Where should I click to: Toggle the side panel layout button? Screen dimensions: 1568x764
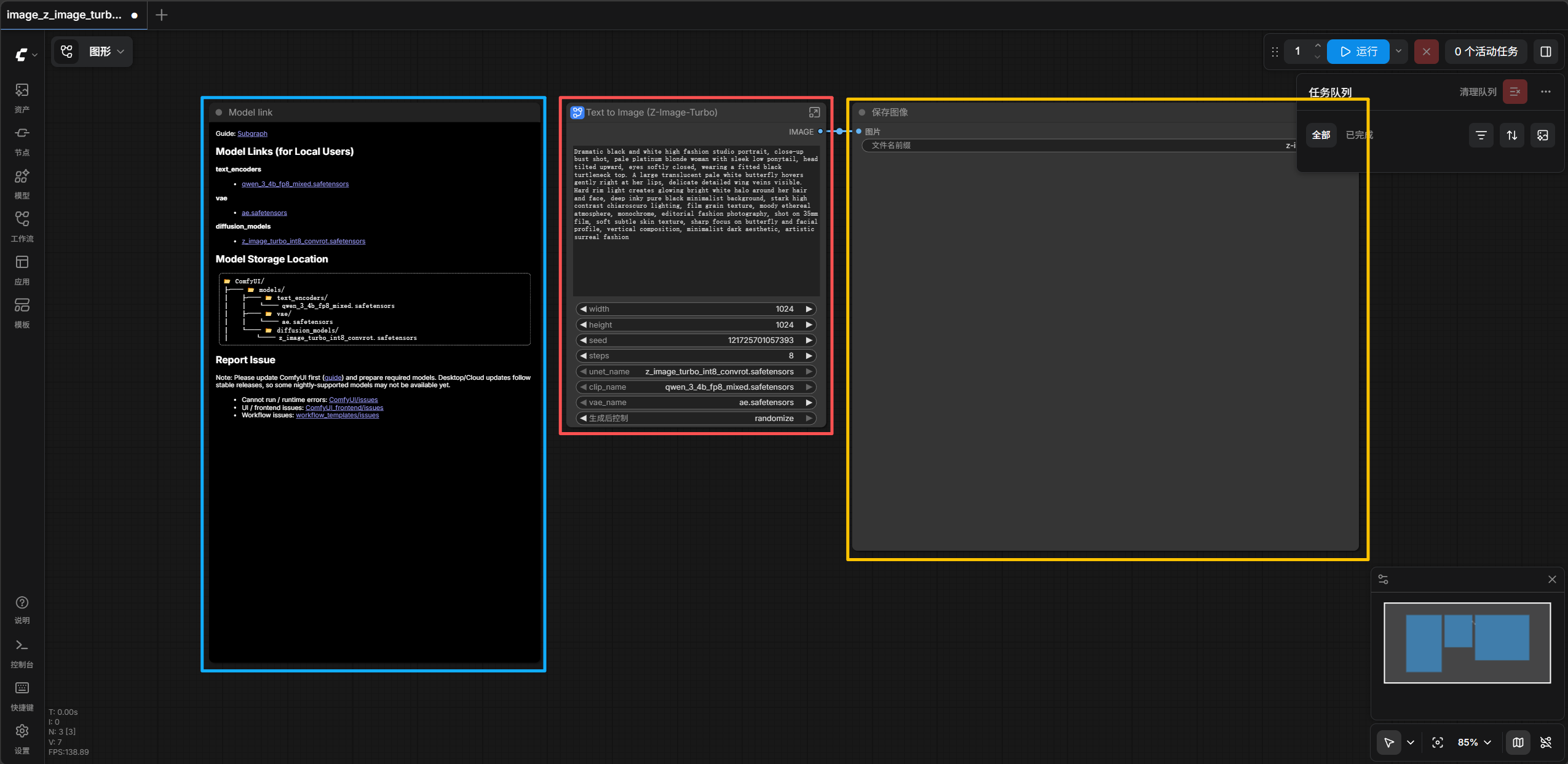[1546, 52]
